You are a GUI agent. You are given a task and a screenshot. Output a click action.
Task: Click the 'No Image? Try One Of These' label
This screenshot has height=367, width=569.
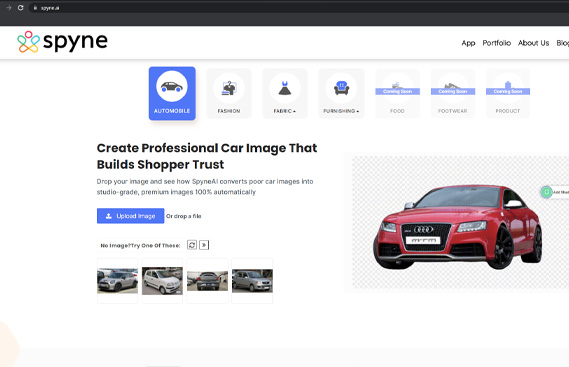140,245
